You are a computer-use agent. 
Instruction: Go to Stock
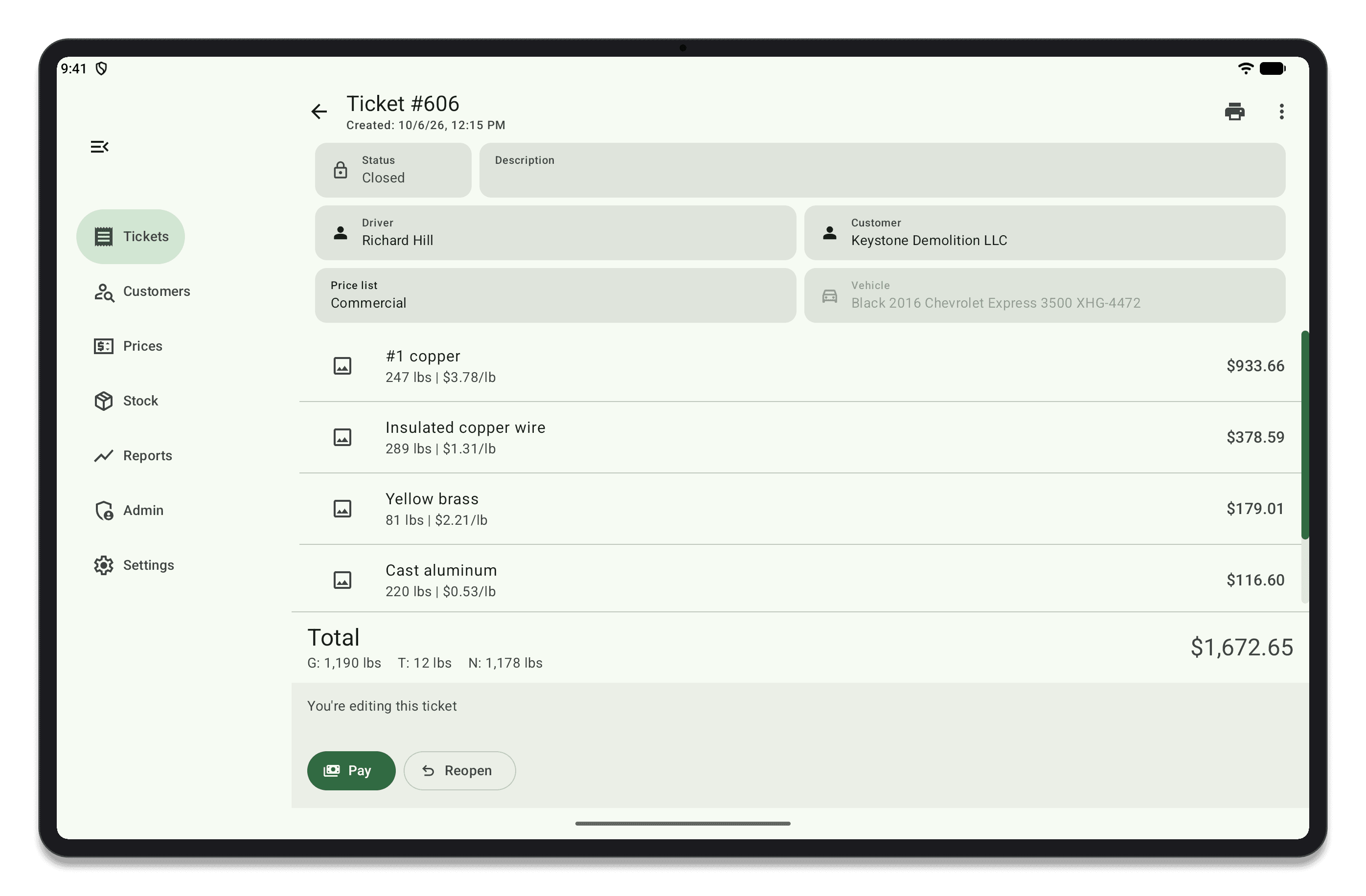click(126, 401)
